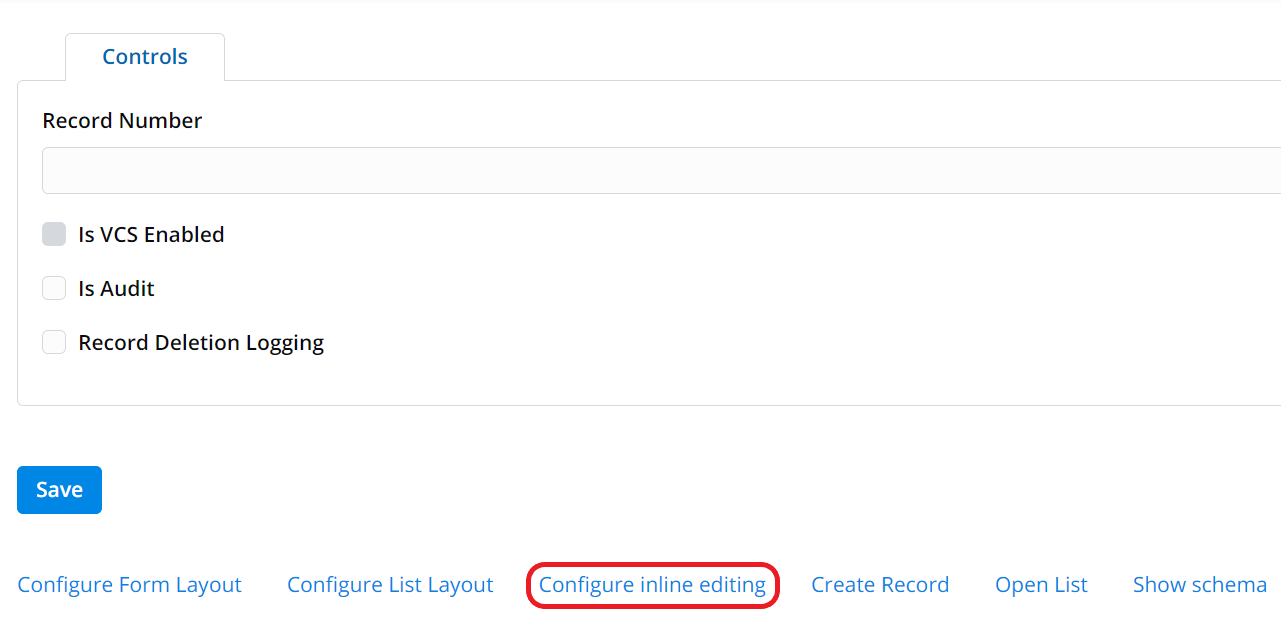Open the record list via Open List
This screenshot has width=1281, height=619.
click(x=1040, y=584)
